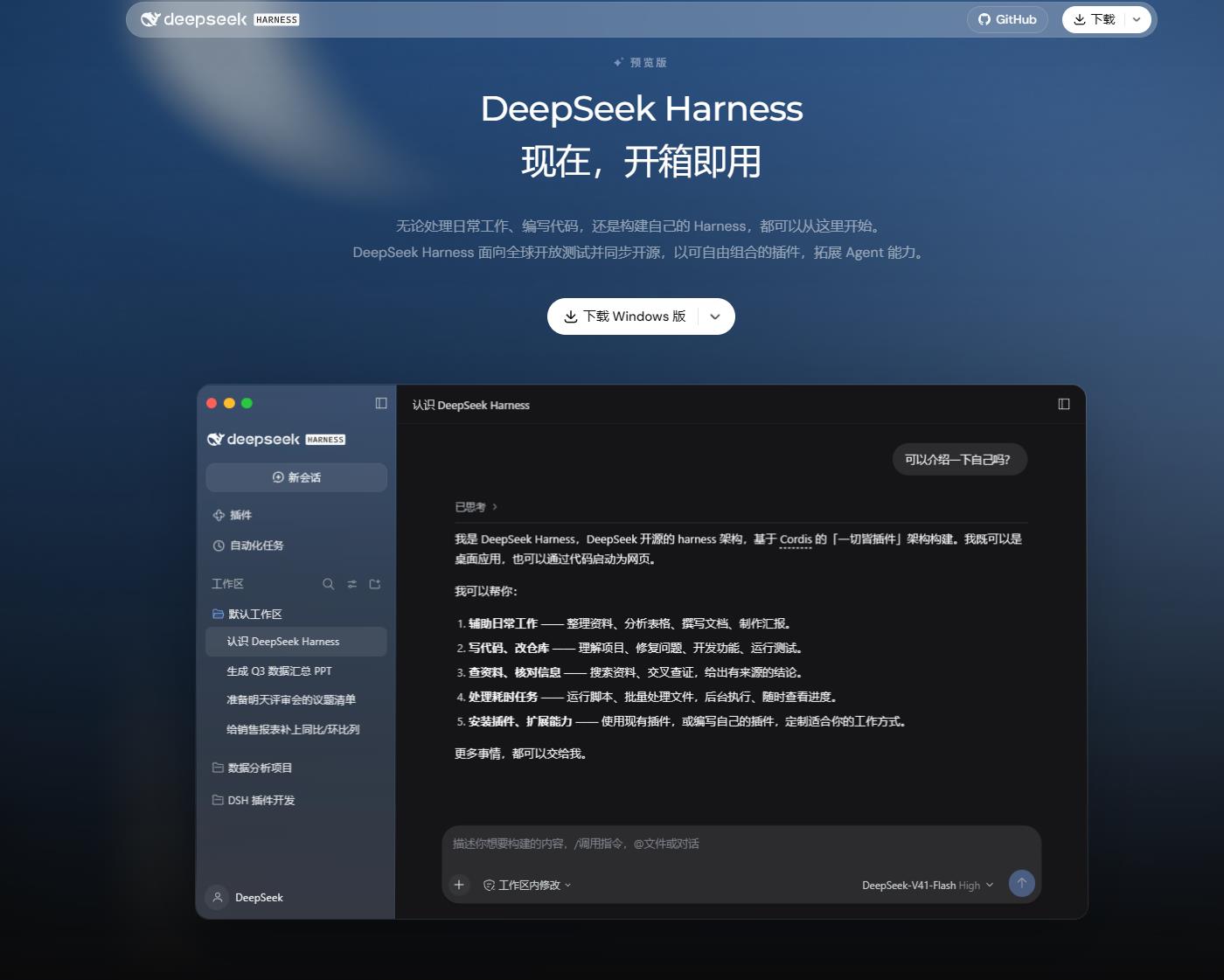
Task: Click the new workspace folder icon
Action: pos(375,584)
